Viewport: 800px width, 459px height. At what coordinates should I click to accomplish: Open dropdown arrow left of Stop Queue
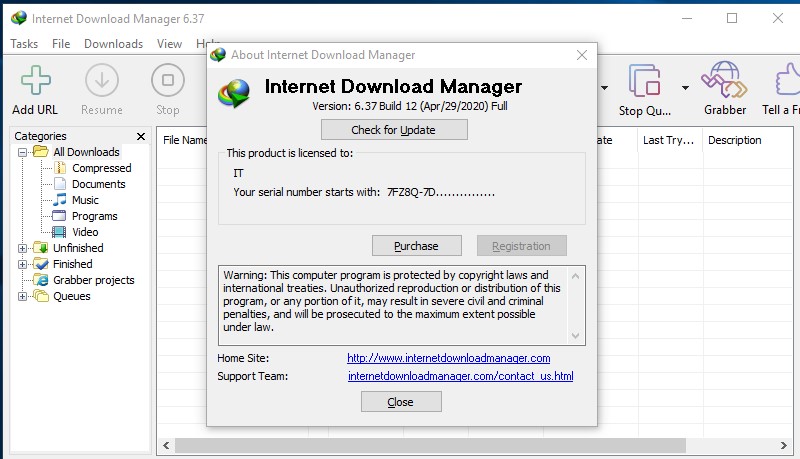[x=604, y=88]
